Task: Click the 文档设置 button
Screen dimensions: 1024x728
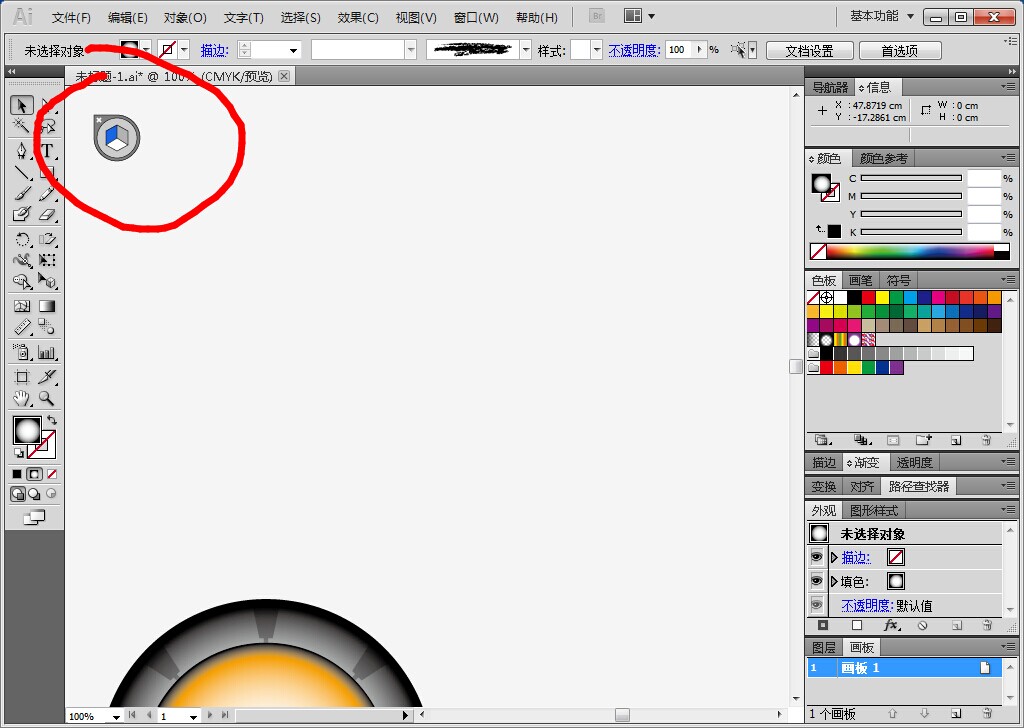Action: coord(809,50)
